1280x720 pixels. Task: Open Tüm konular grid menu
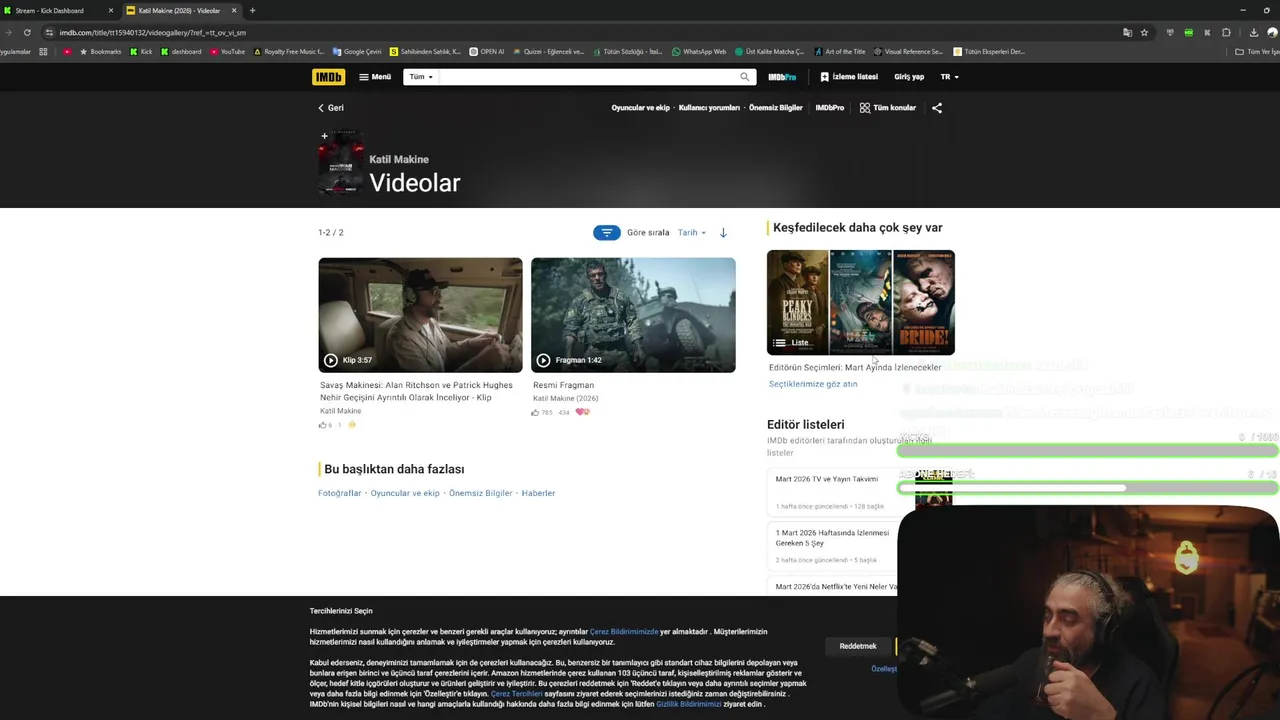tap(888, 108)
